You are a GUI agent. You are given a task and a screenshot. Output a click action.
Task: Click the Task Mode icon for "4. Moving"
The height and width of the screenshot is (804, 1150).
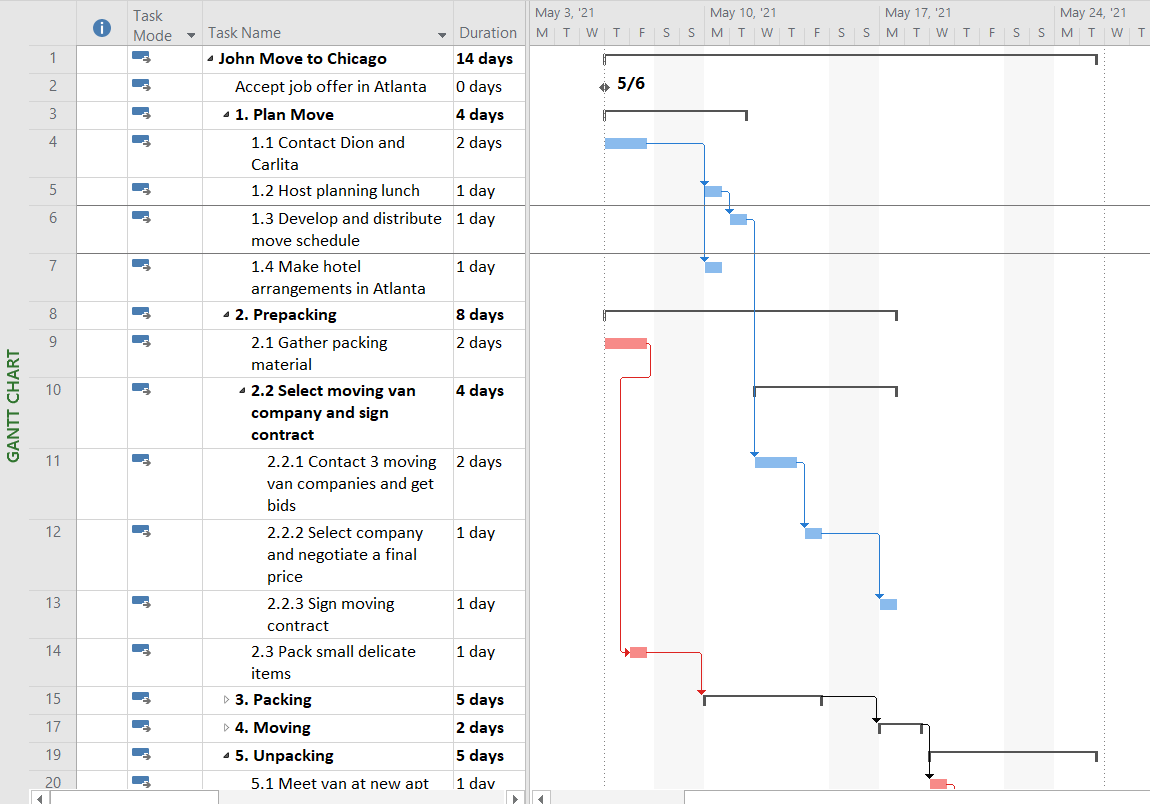point(140,727)
